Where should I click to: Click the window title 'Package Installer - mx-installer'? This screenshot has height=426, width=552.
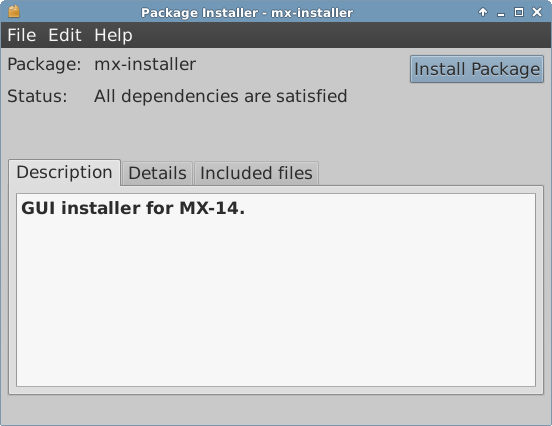pos(247,13)
